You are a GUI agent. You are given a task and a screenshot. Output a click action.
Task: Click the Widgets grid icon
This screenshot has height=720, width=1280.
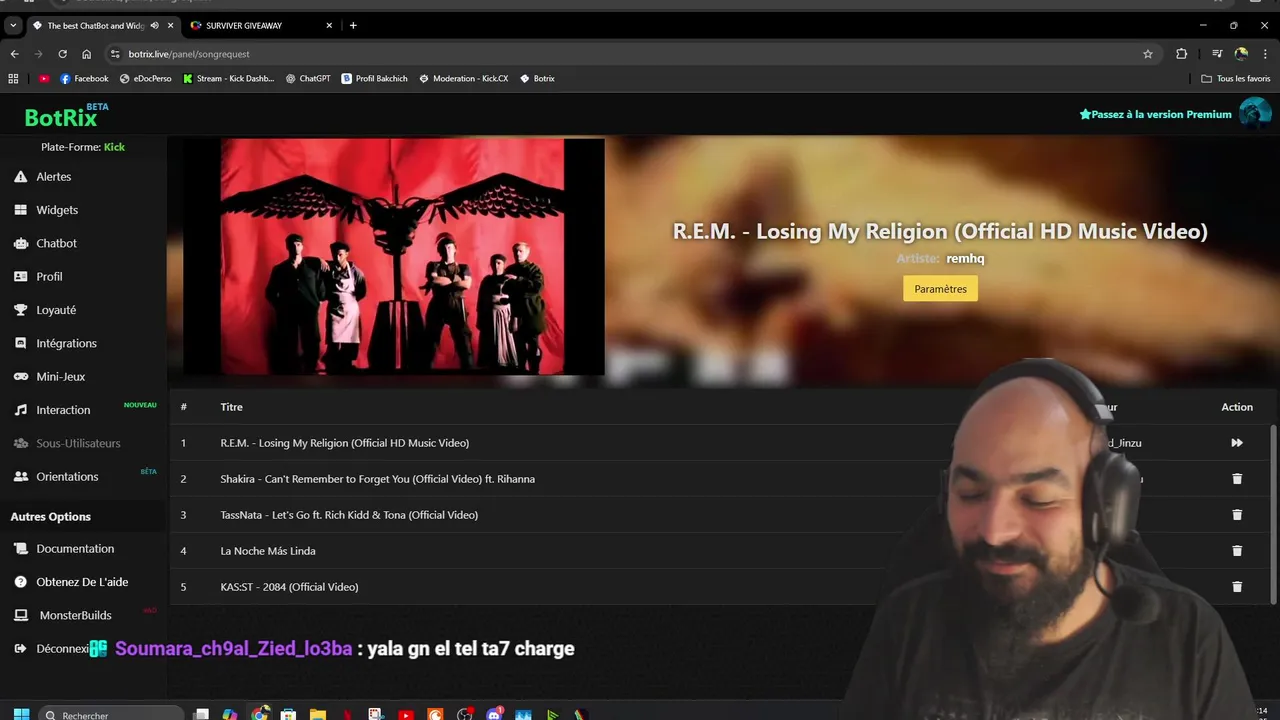20,210
